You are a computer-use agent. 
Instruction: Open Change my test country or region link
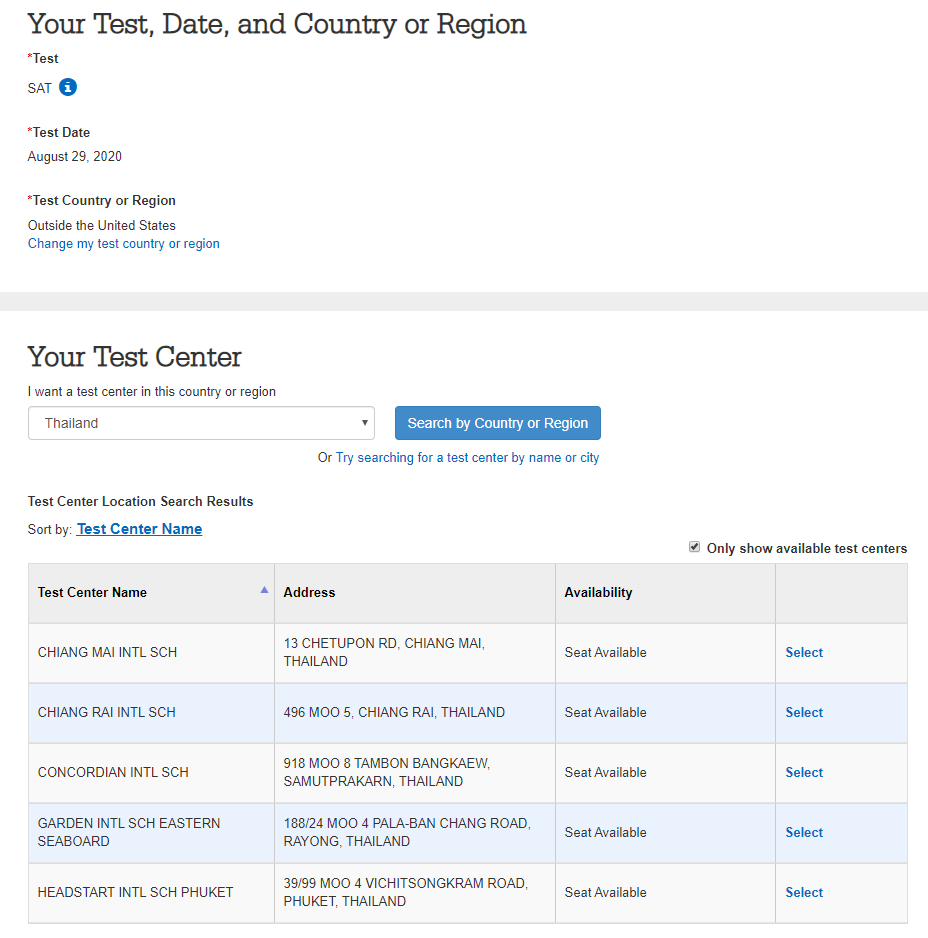pyautogui.click(x=124, y=243)
